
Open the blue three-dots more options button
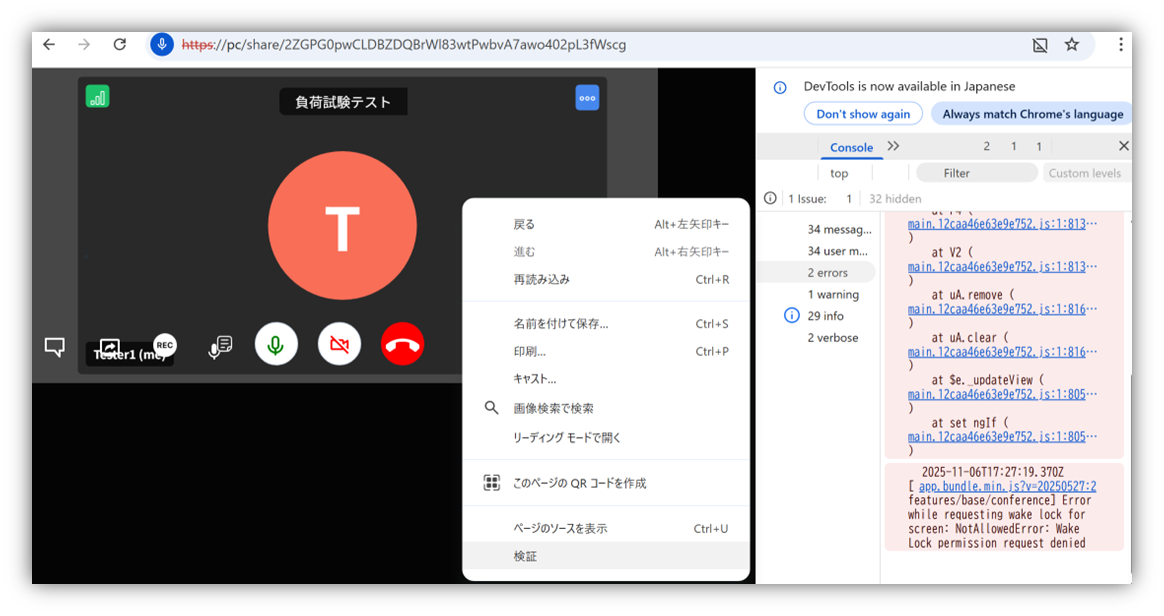(x=587, y=98)
